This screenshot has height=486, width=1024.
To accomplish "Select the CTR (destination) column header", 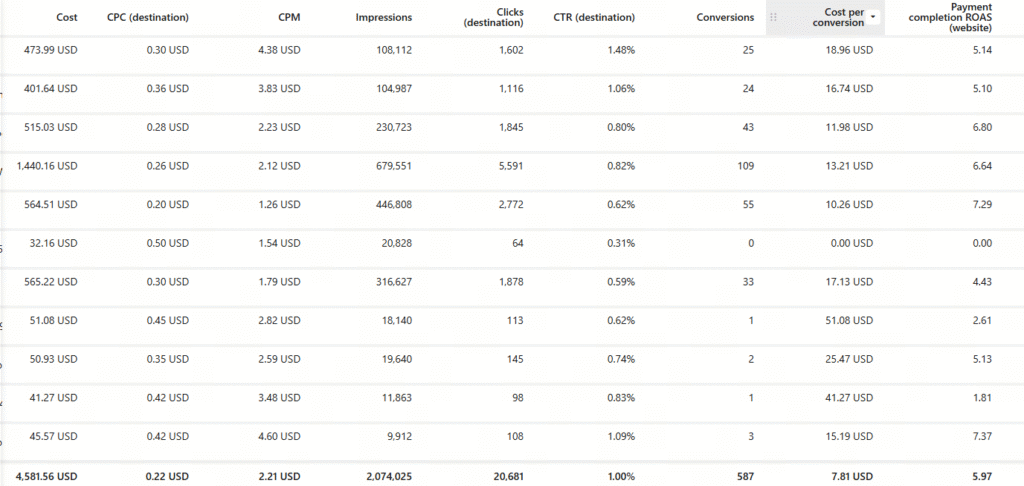I will pyautogui.click(x=594, y=18).
